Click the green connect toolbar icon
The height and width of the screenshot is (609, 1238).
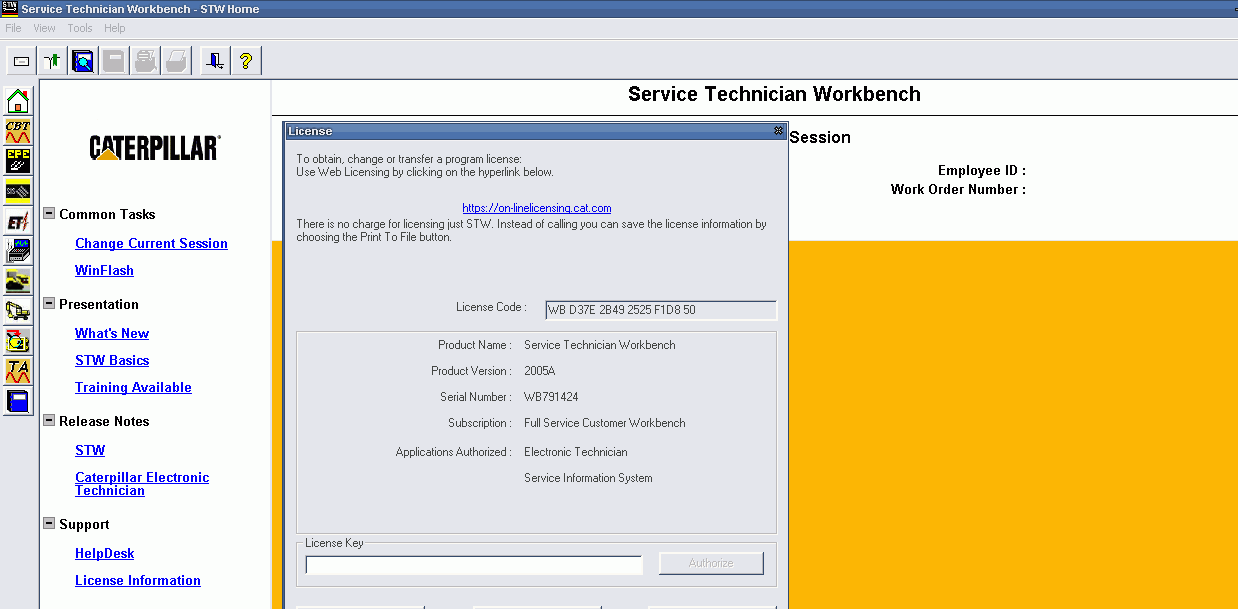[x=52, y=61]
